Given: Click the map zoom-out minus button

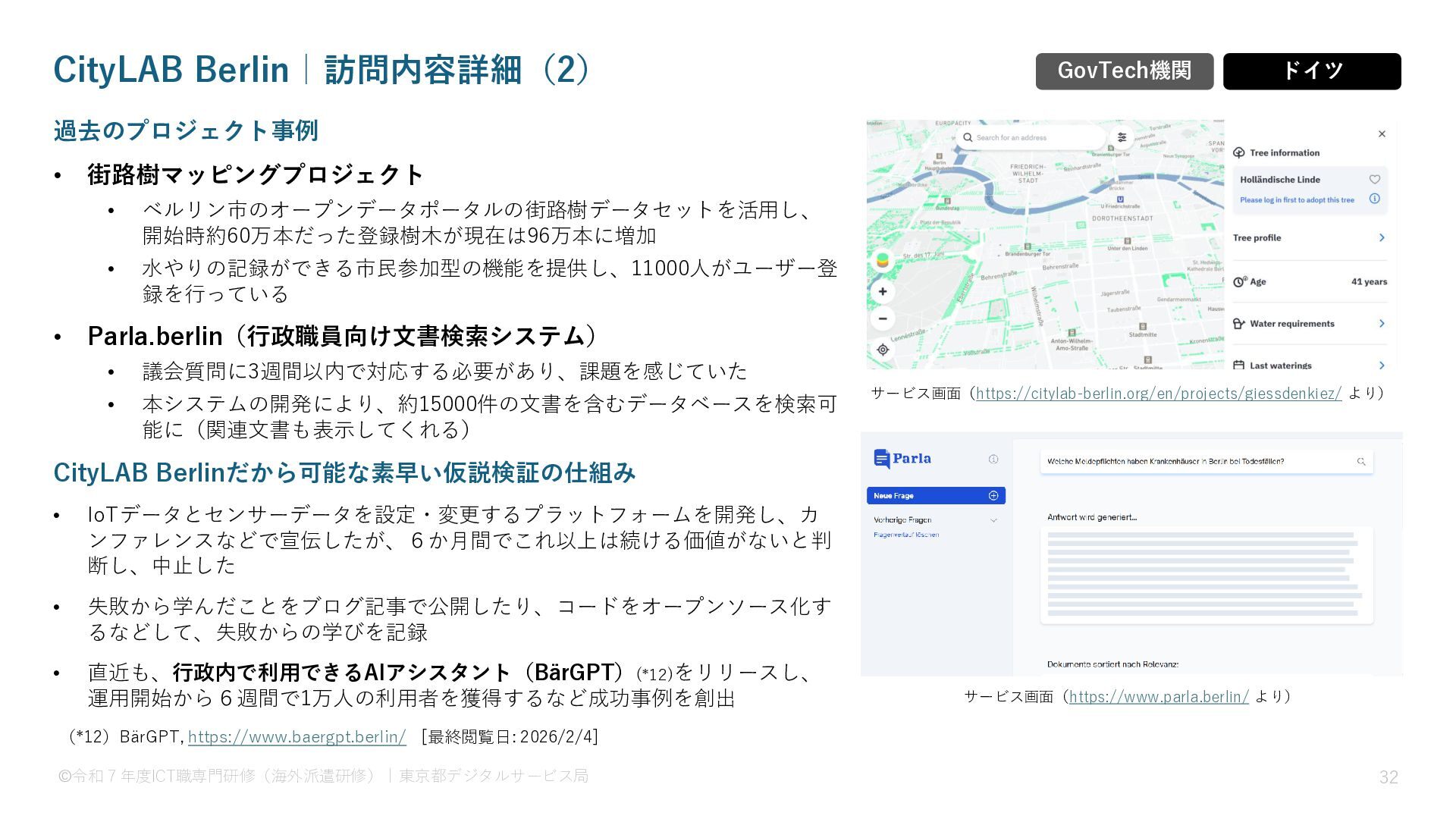Looking at the screenshot, I should pos(883,318).
